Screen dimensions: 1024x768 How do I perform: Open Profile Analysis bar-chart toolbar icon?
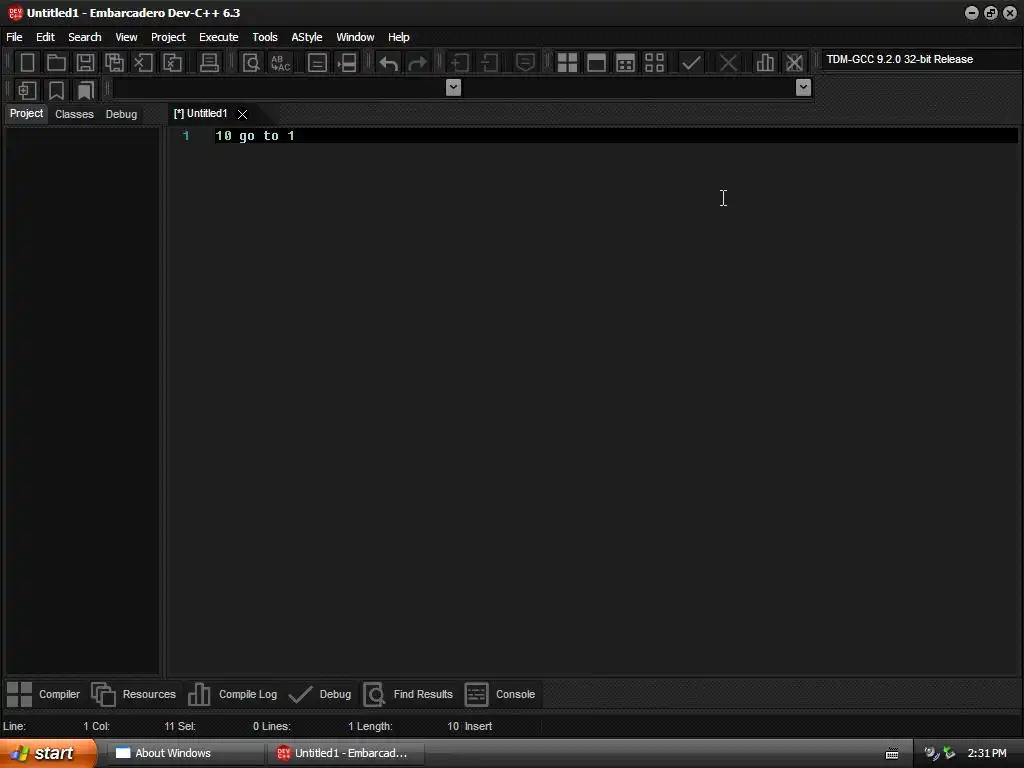765,63
